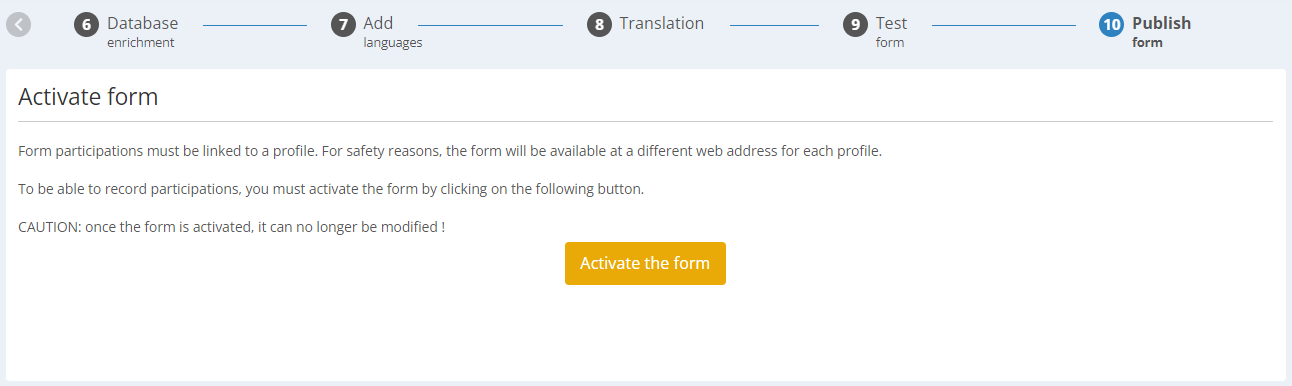The image size is (1292, 386).
Task: Select the step 7 number circle
Action: pos(343,24)
